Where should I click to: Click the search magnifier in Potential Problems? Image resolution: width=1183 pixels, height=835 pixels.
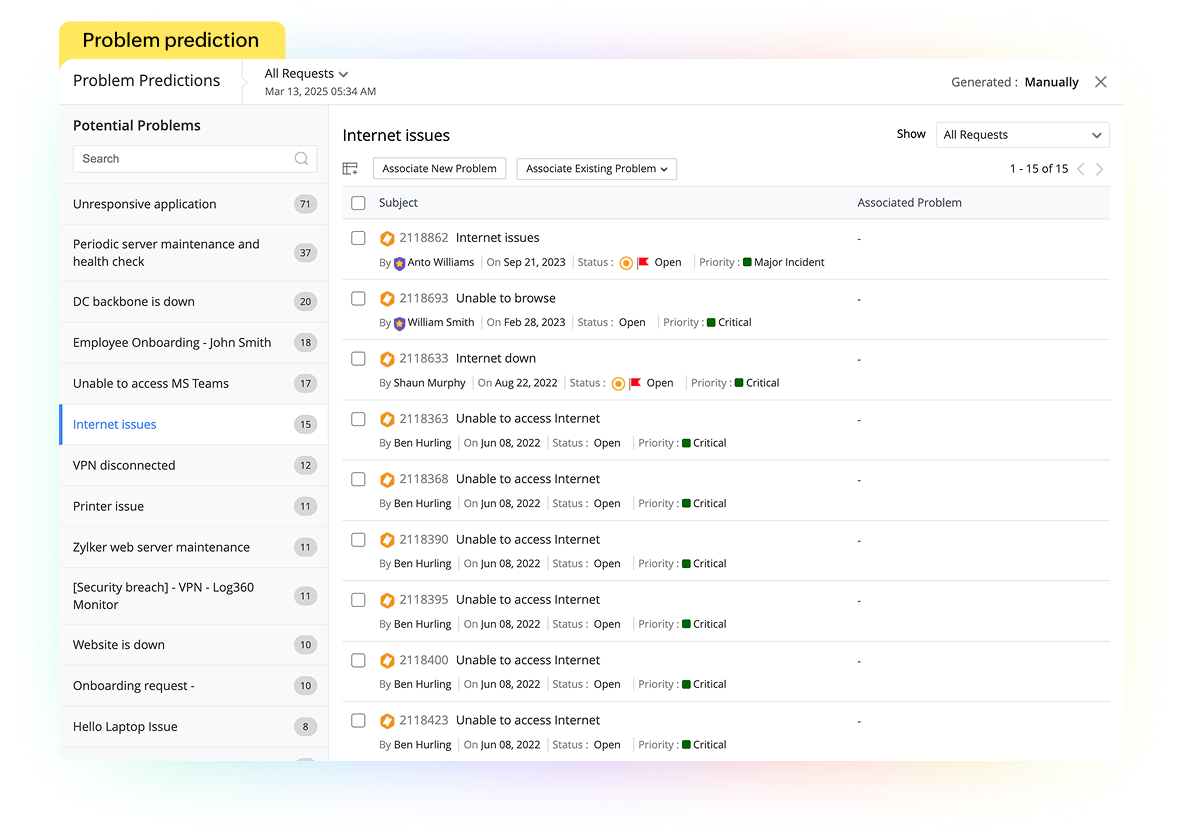point(302,158)
